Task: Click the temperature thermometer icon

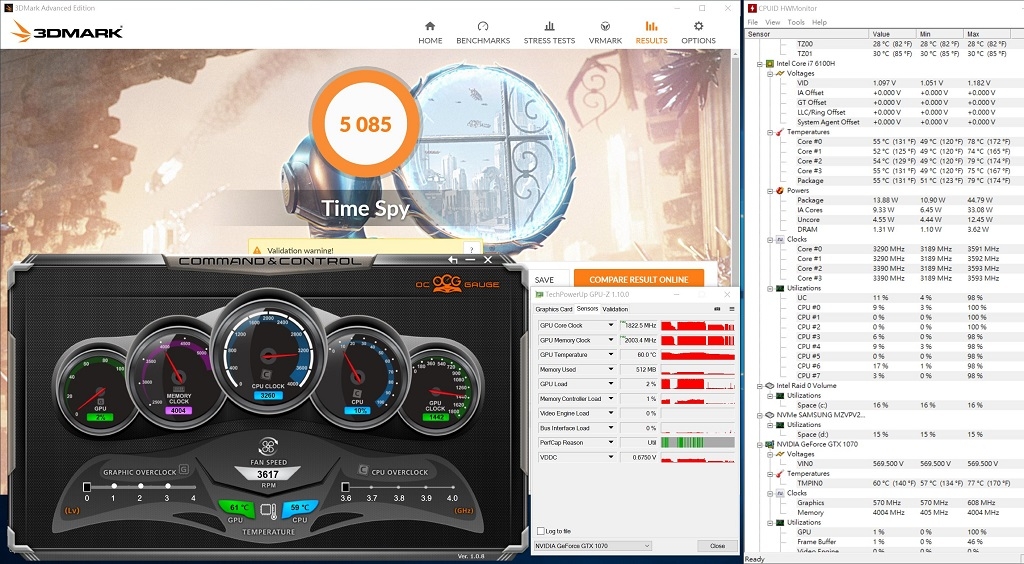Action: coord(268,510)
